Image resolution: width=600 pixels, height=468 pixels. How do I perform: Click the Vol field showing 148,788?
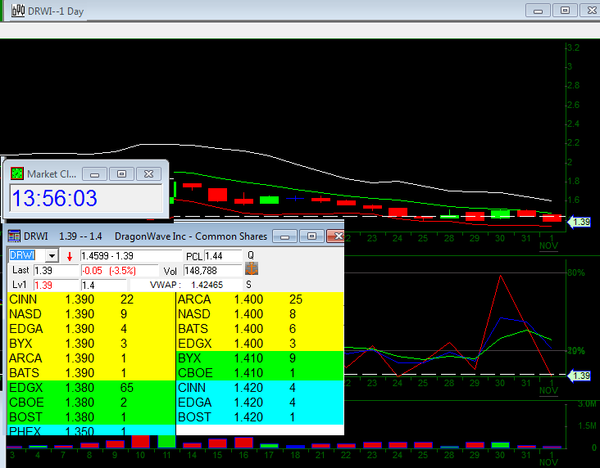(212, 271)
